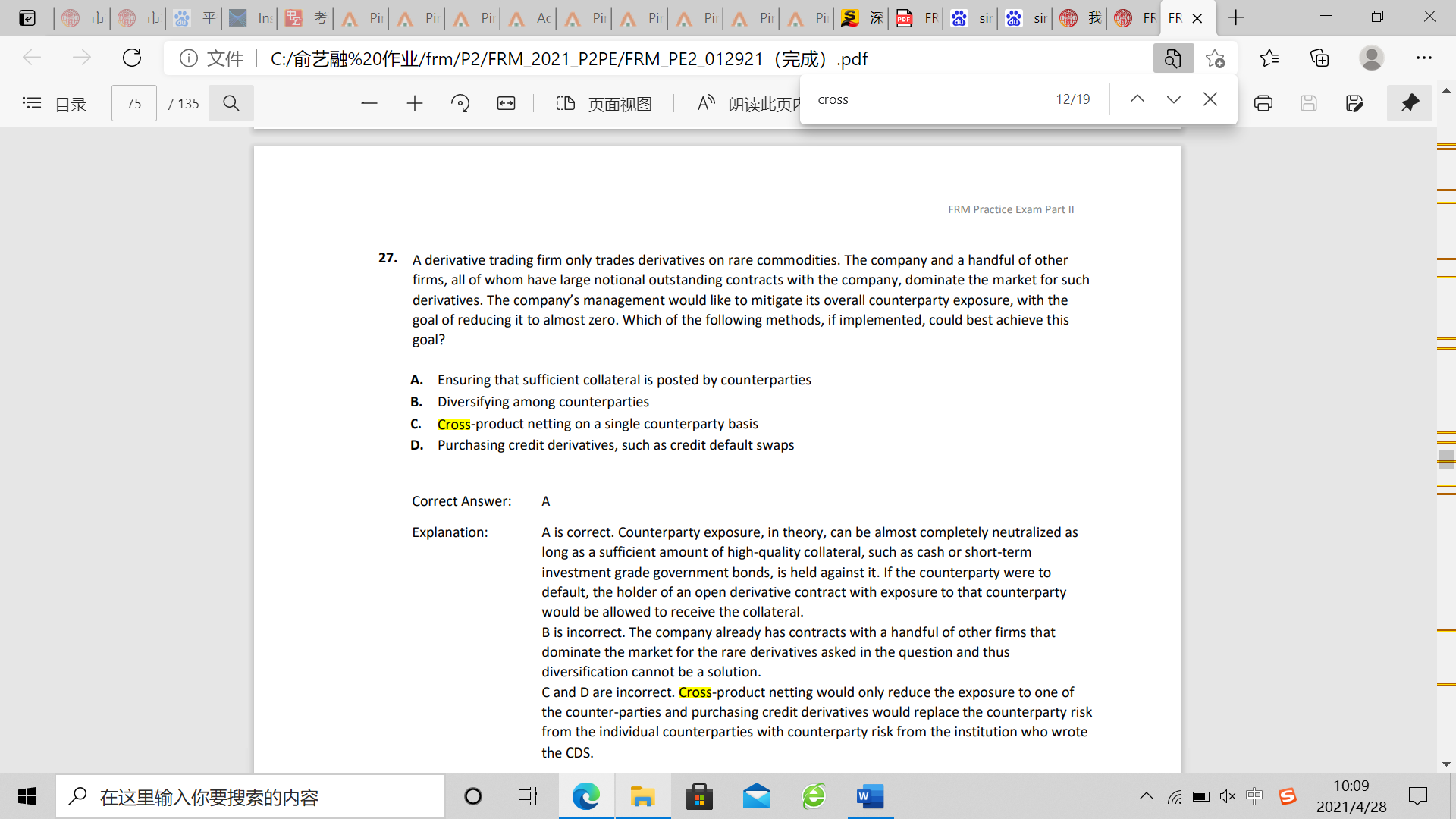1456x819 pixels.
Task: Add this page to favorites
Action: pos(1216,58)
